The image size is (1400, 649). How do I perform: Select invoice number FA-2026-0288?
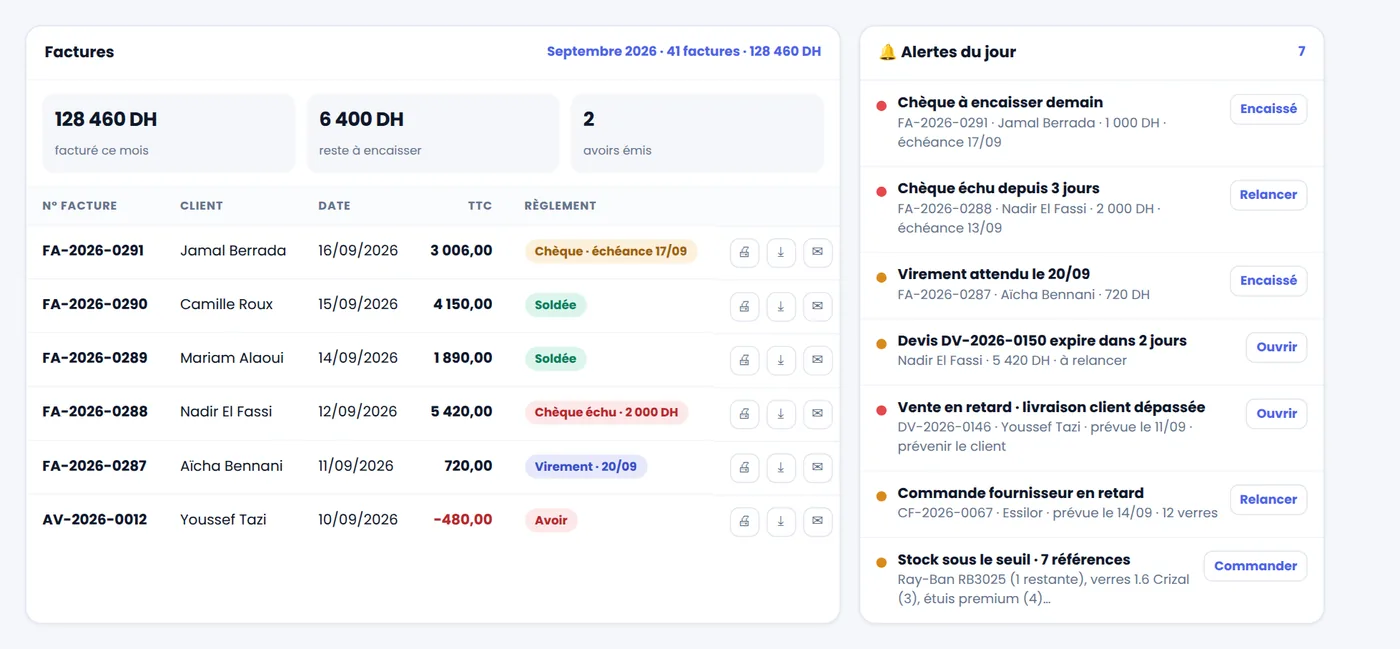coord(95,412)
